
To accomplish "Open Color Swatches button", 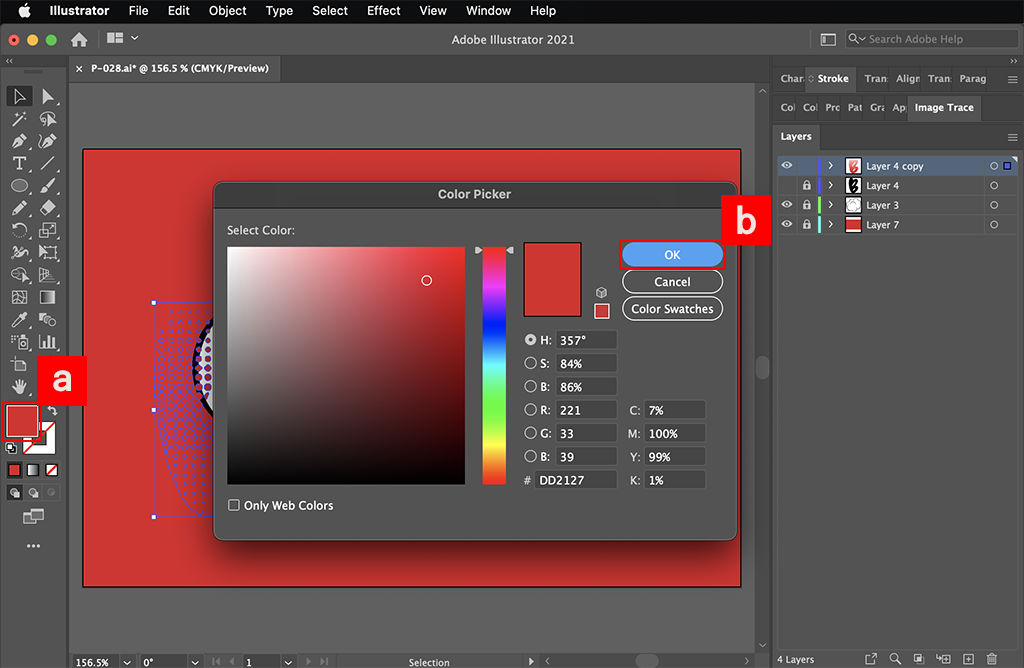I will point(672,309).
